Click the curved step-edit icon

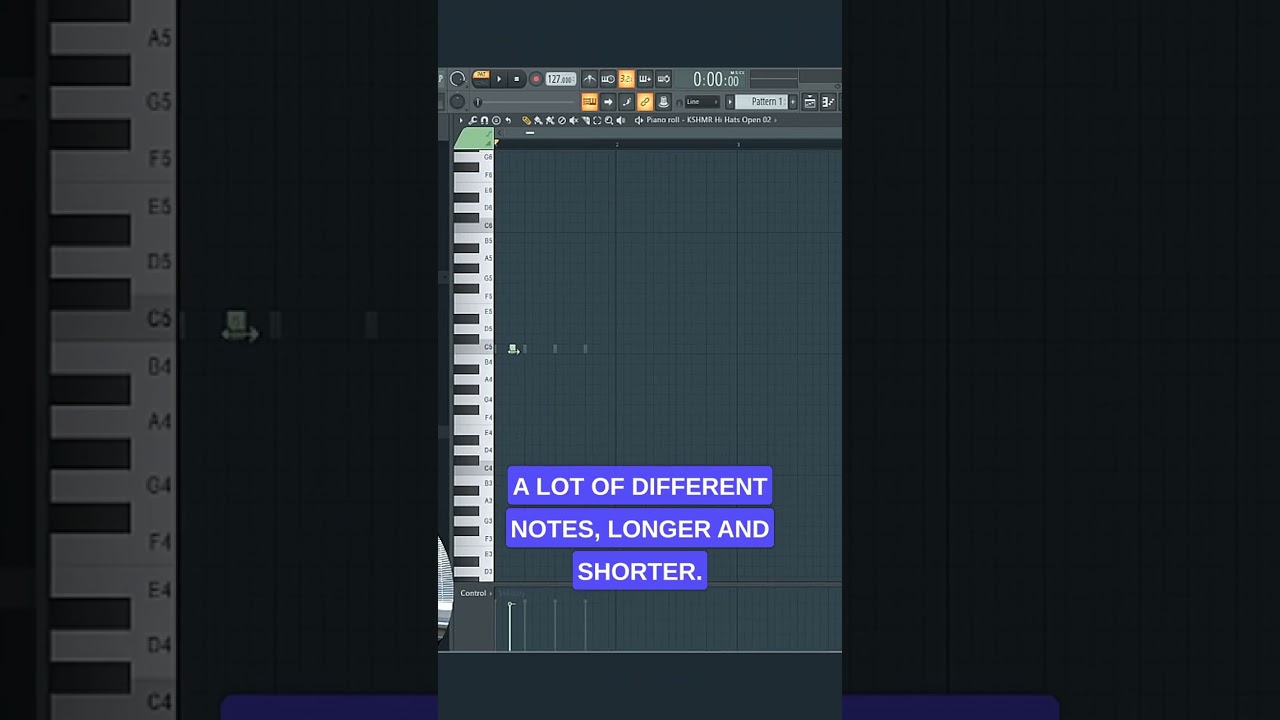[x=627, y=101]
